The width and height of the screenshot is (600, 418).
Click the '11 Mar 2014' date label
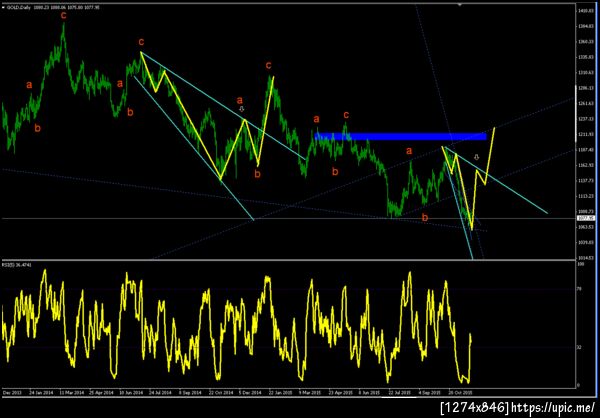pos(72,392)
